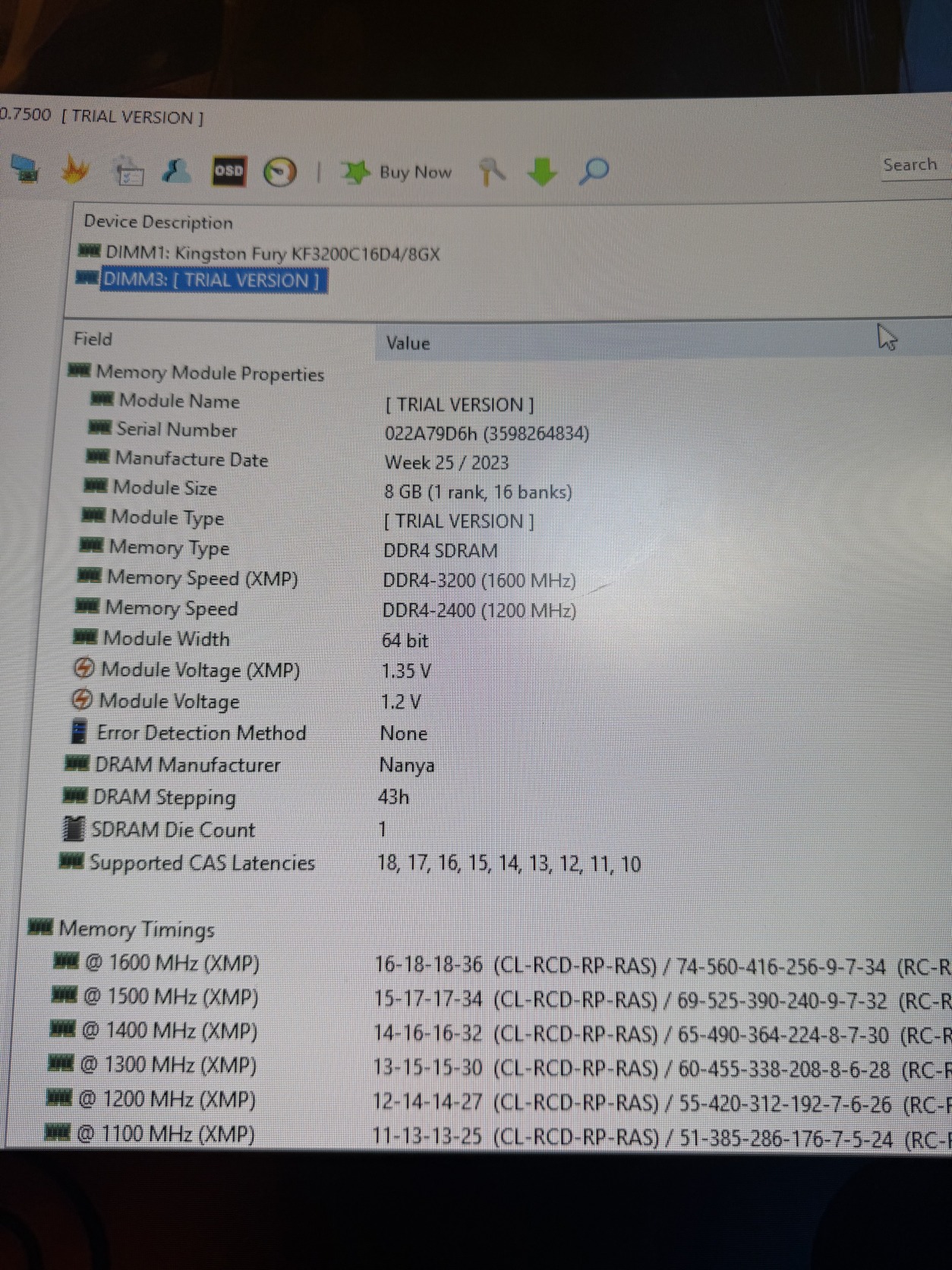Click the 1.2 V module voltage value
952x1270 pixels.
point(401,702)
